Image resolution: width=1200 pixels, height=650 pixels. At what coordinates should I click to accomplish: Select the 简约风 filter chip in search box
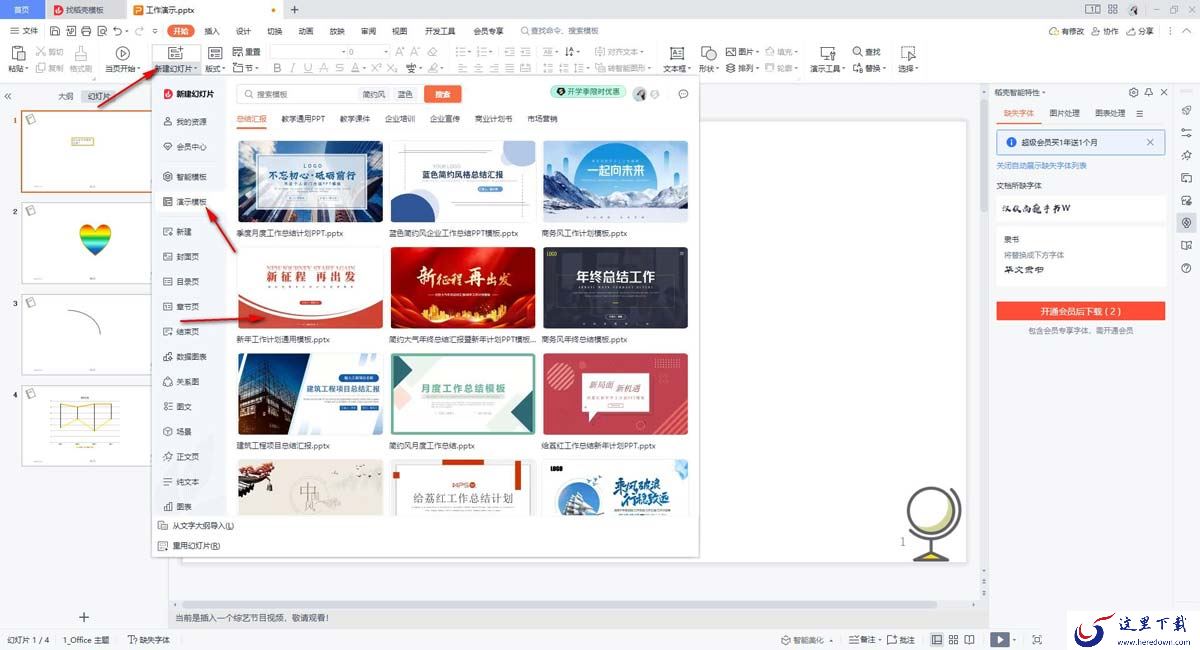coord(374,94)
